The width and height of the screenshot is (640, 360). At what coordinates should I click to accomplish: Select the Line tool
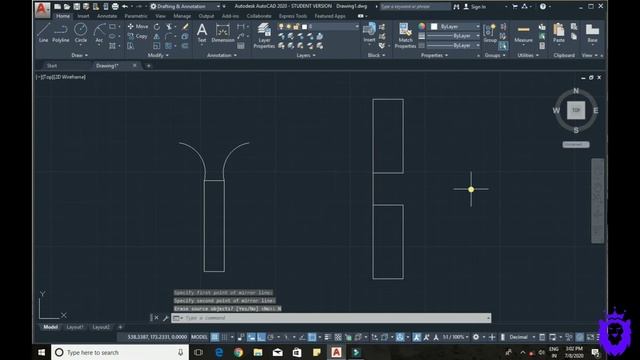point(43,33)
